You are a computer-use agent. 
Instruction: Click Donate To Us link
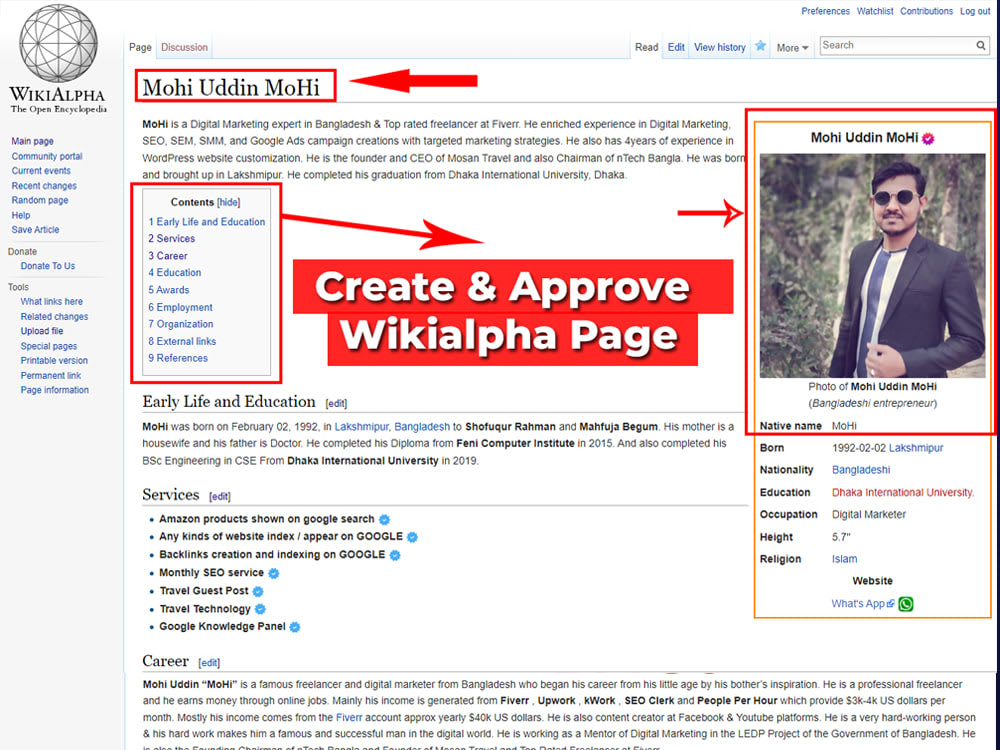click(47, 266)
